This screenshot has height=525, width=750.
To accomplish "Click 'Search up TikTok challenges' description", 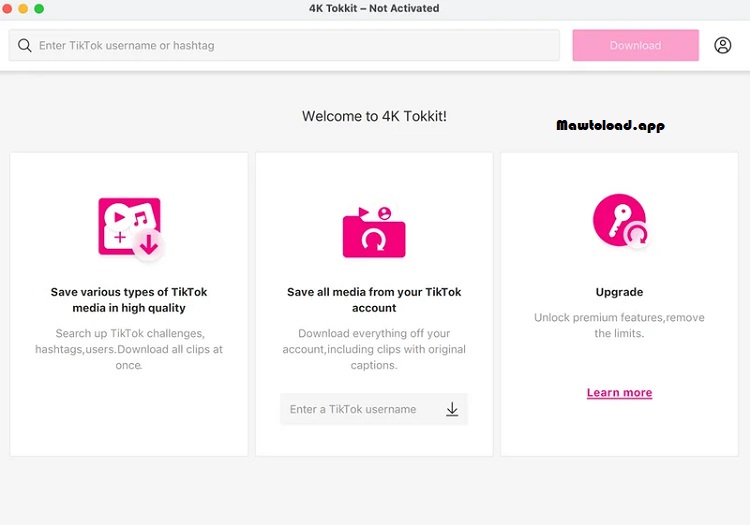I will click(129, 349).
